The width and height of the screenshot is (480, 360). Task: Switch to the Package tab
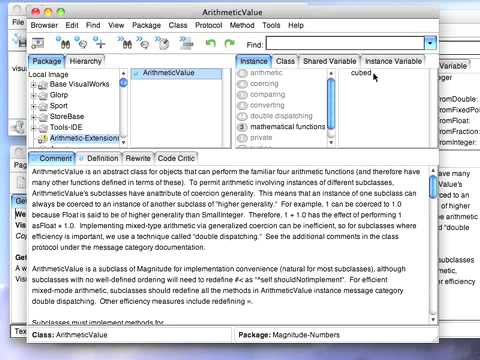point(47,61)
